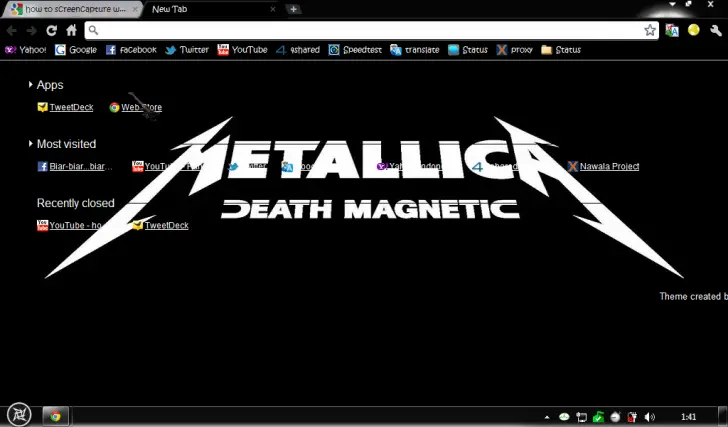Click the reload page icon
The width and height of the screenshot is (728, 427).
tap(51, 30)
